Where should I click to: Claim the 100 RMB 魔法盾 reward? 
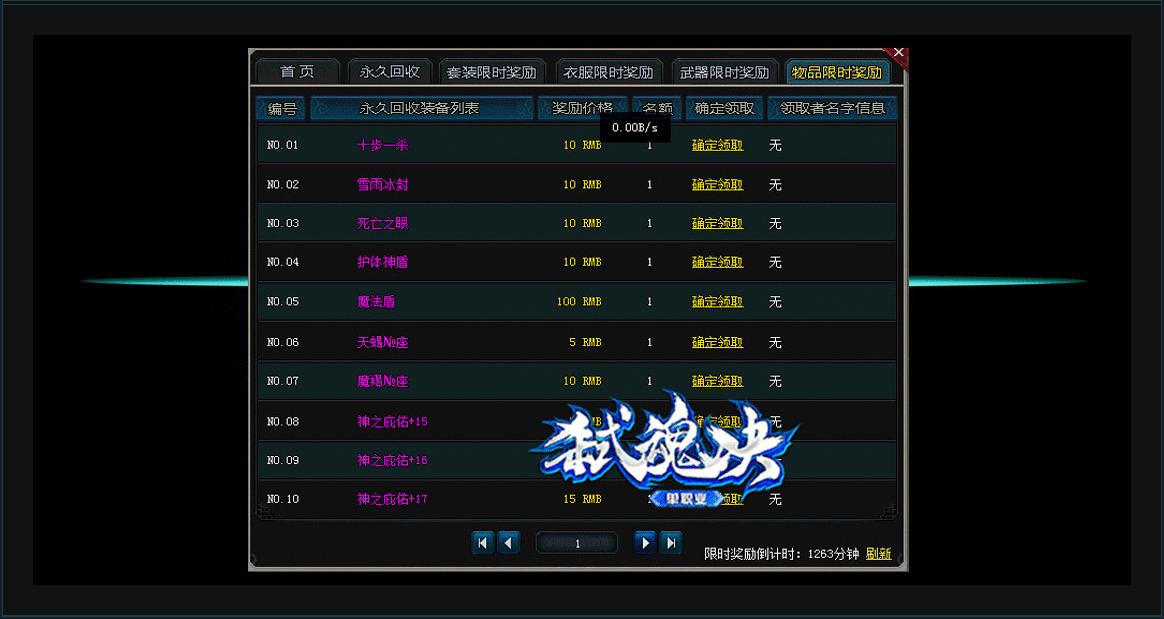pyautogui.click(x=717, y=302)
